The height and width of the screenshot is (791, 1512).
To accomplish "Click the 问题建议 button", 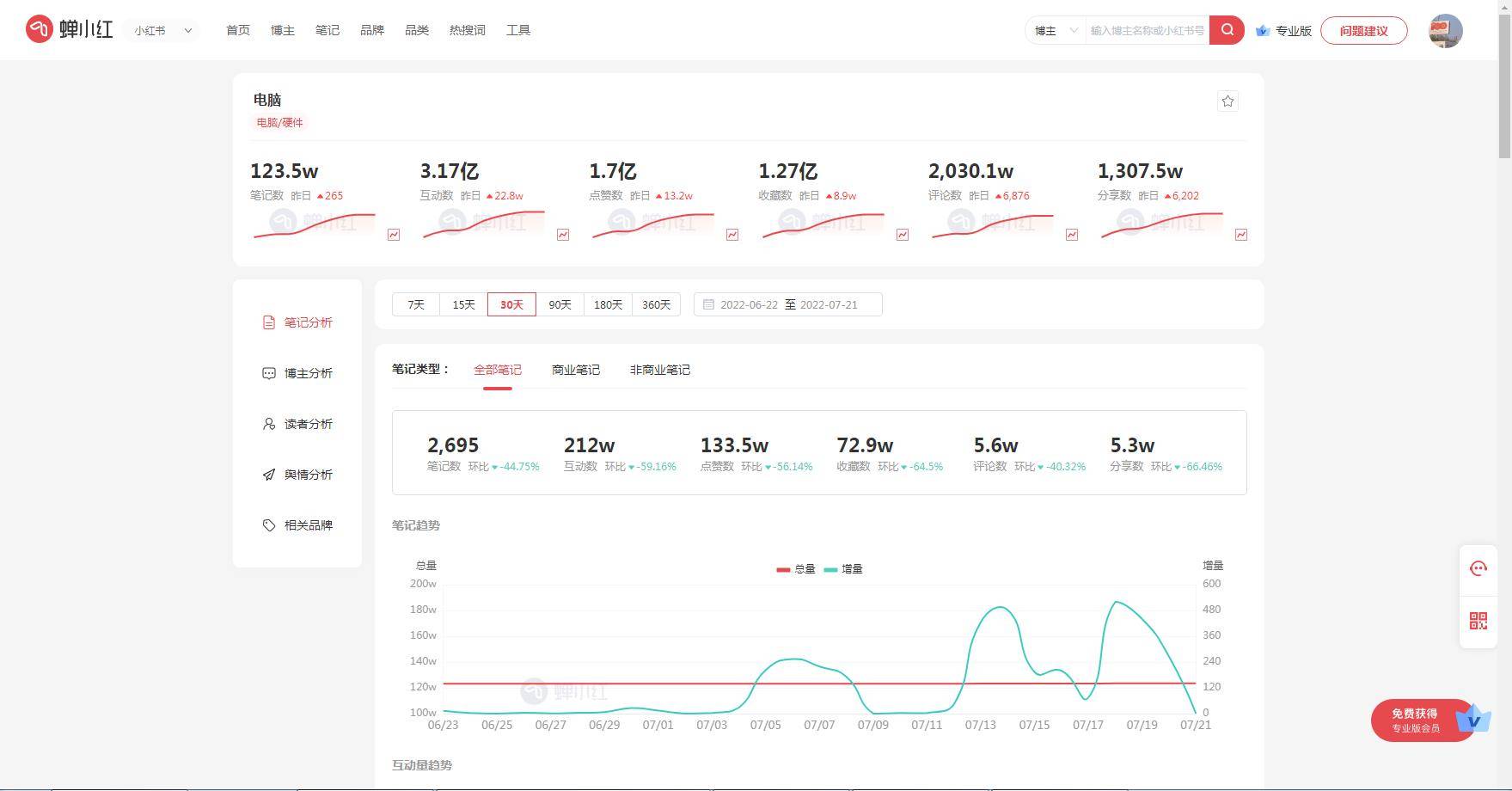I will [x=1363, y=30].
